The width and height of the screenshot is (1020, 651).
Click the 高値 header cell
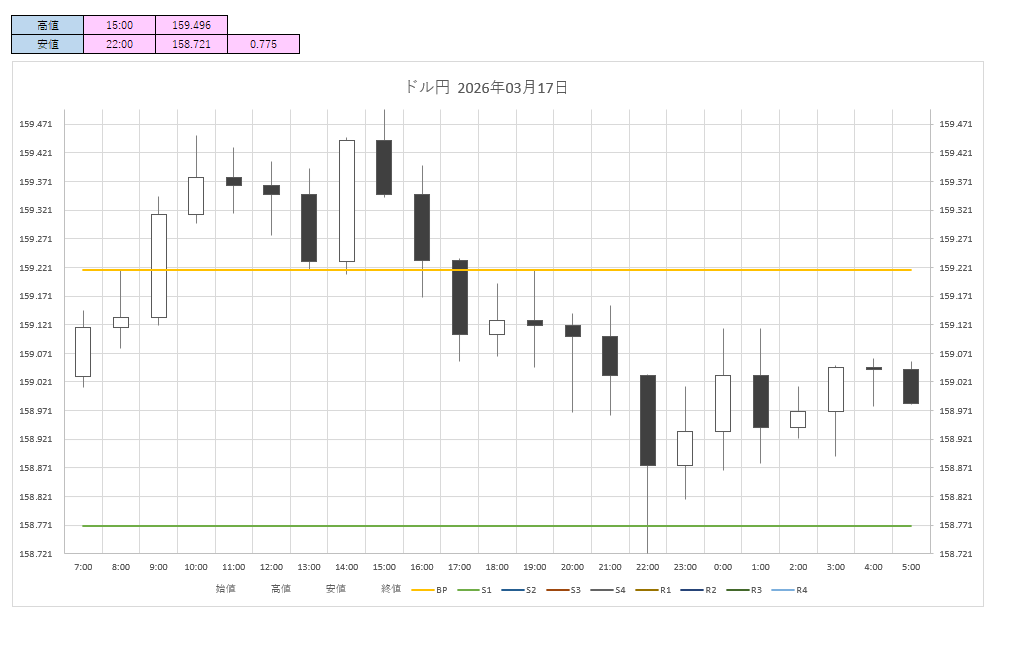pyautogui.click(x=47, y=25)
